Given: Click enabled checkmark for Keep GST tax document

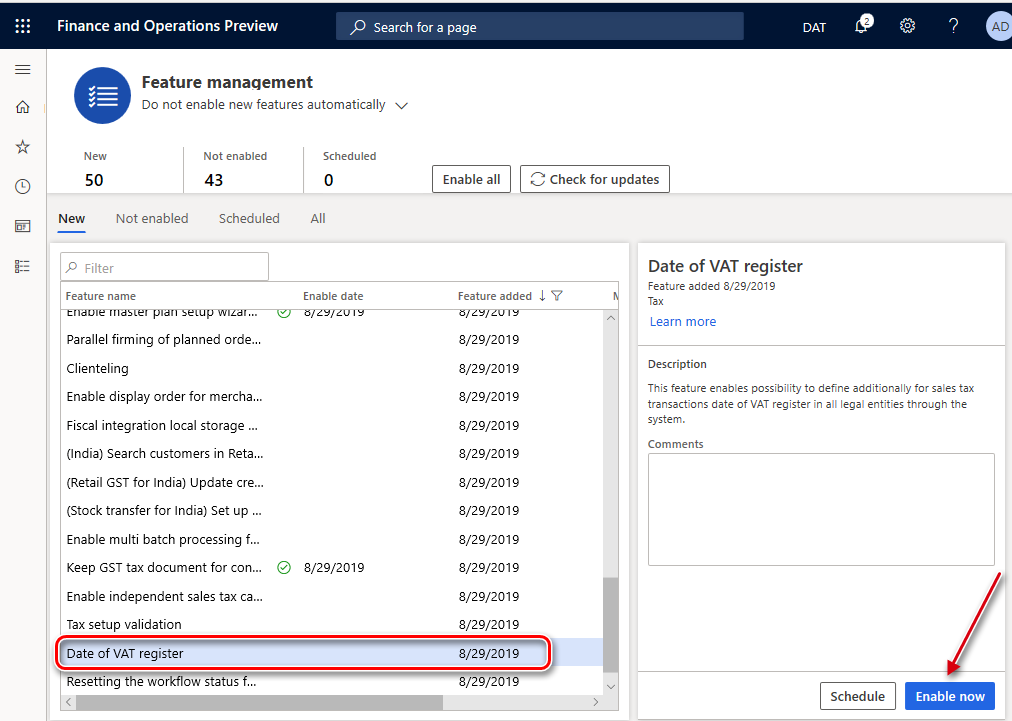Looking at the screenshot, I should (x=284, y=567).
